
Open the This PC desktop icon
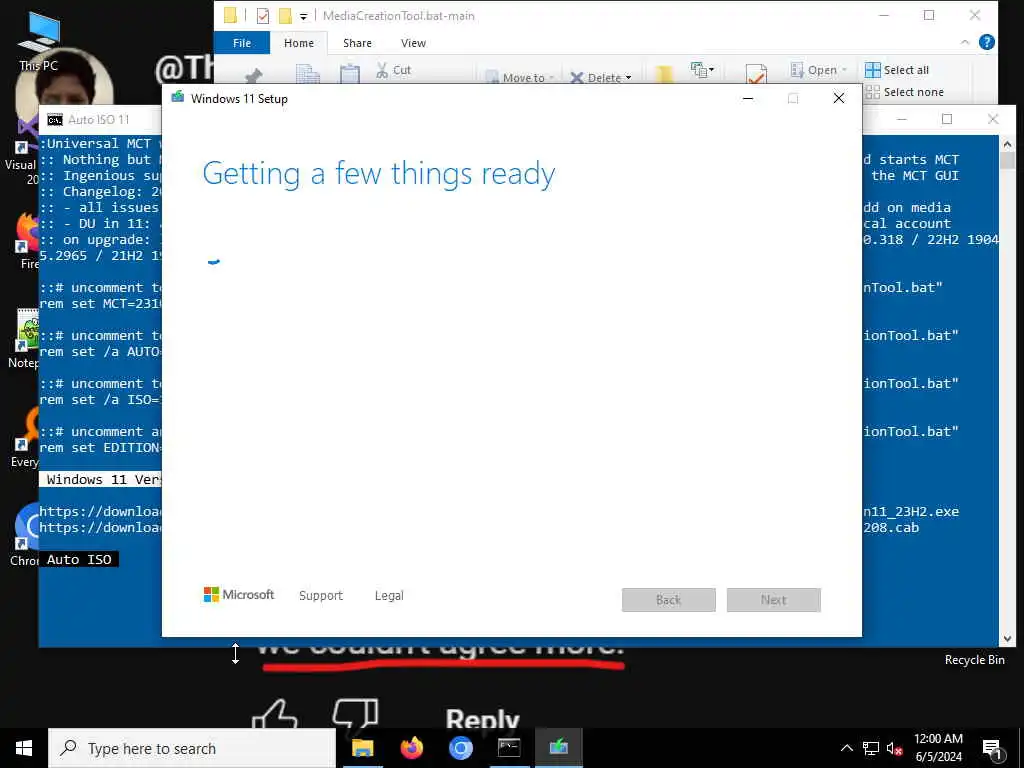click(x=39, y=42)
